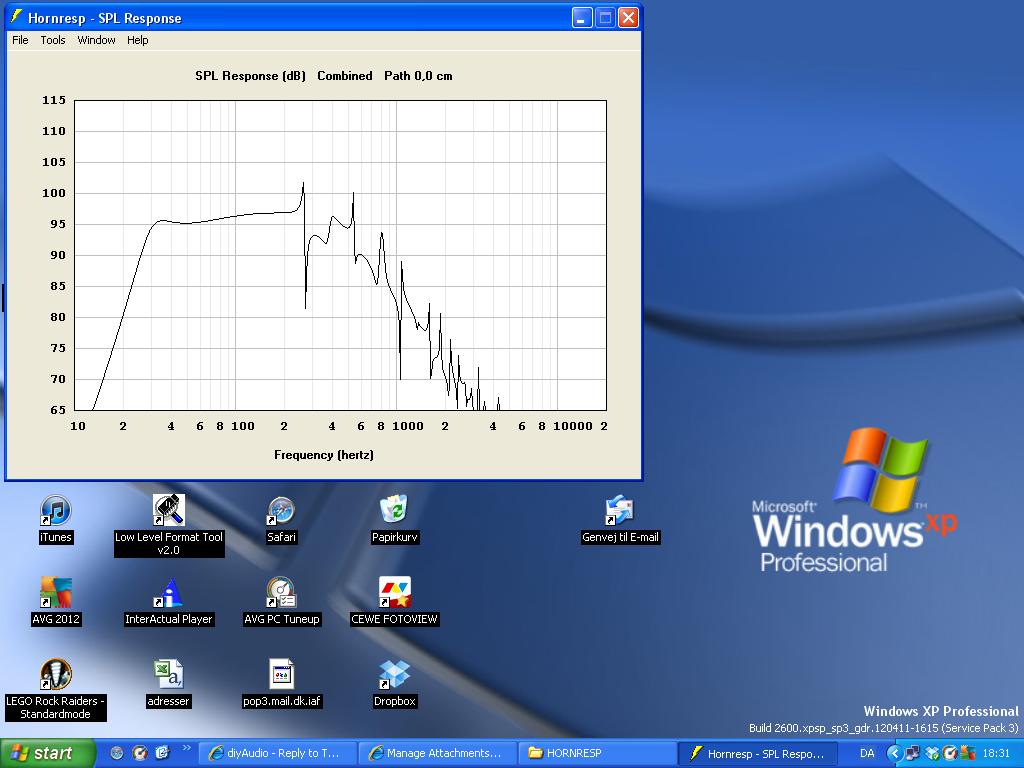Viewport: 1024px width, 768px height.
Task: Open the Help menu in Hornresp
Action: (x=137, y=40)
